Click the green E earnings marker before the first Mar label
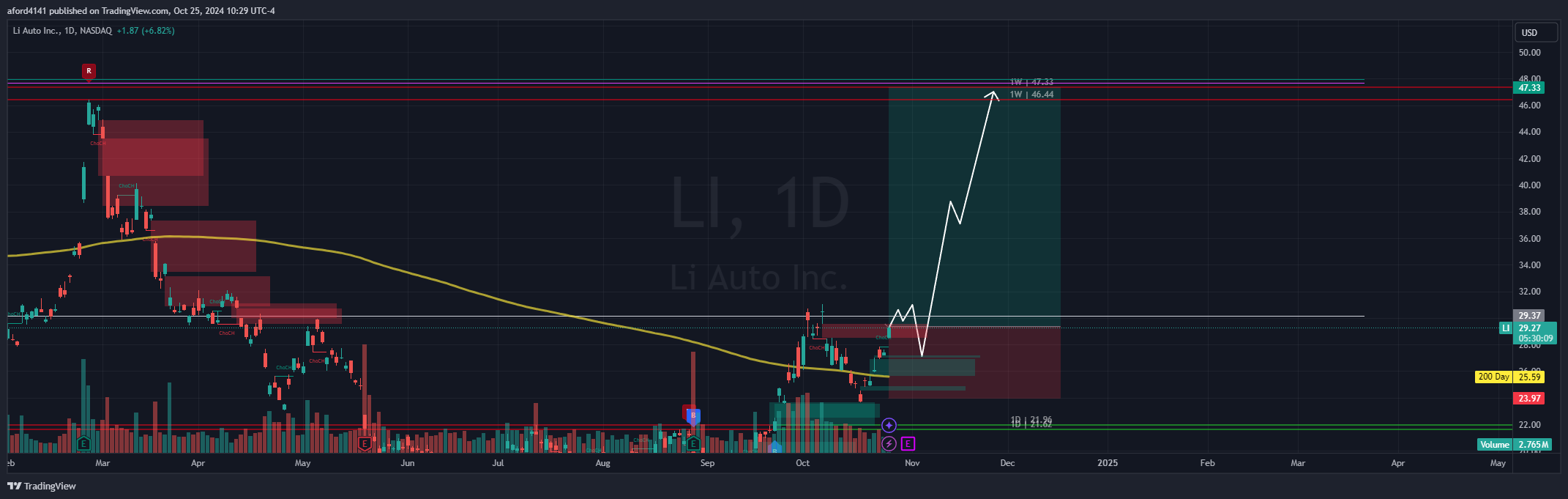 click(x=83, y=443)
